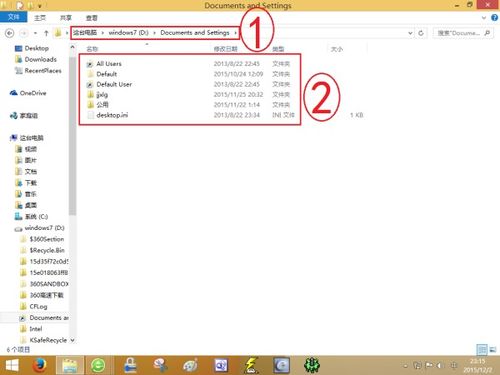Open the 查看 View ribbon tab

[92, 18]
